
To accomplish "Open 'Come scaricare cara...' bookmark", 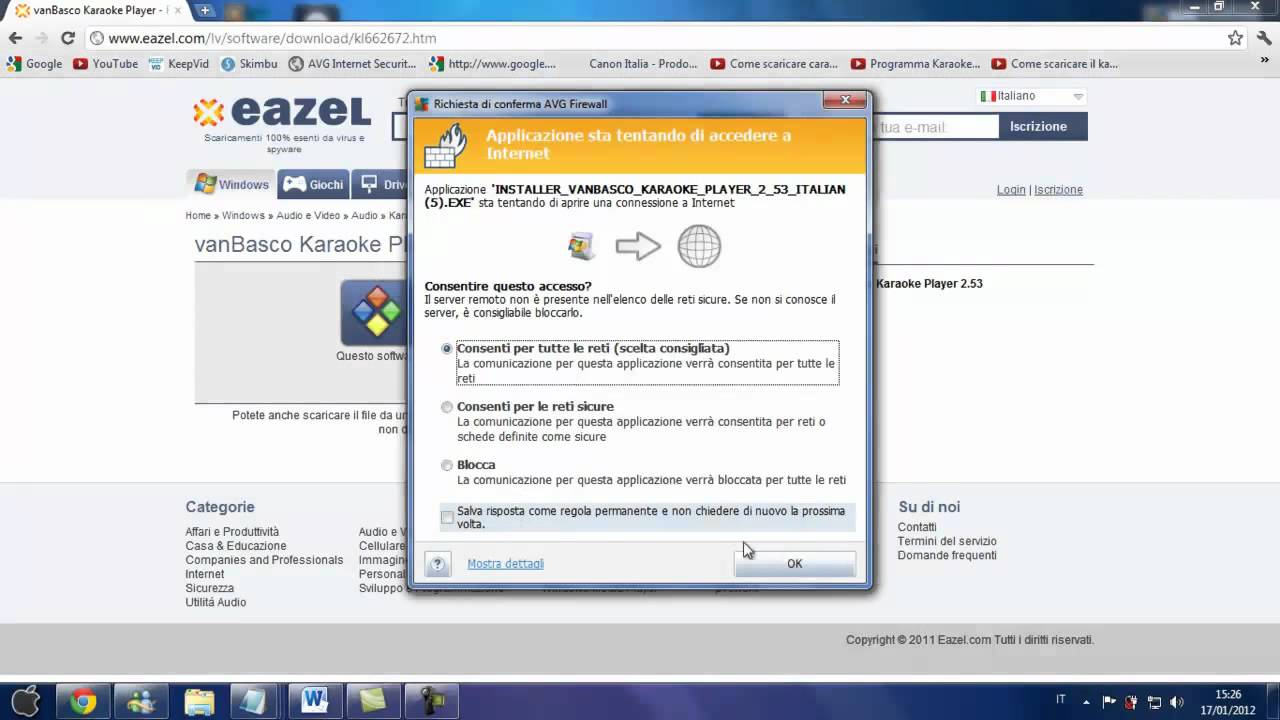I will [x=774, y=63].
